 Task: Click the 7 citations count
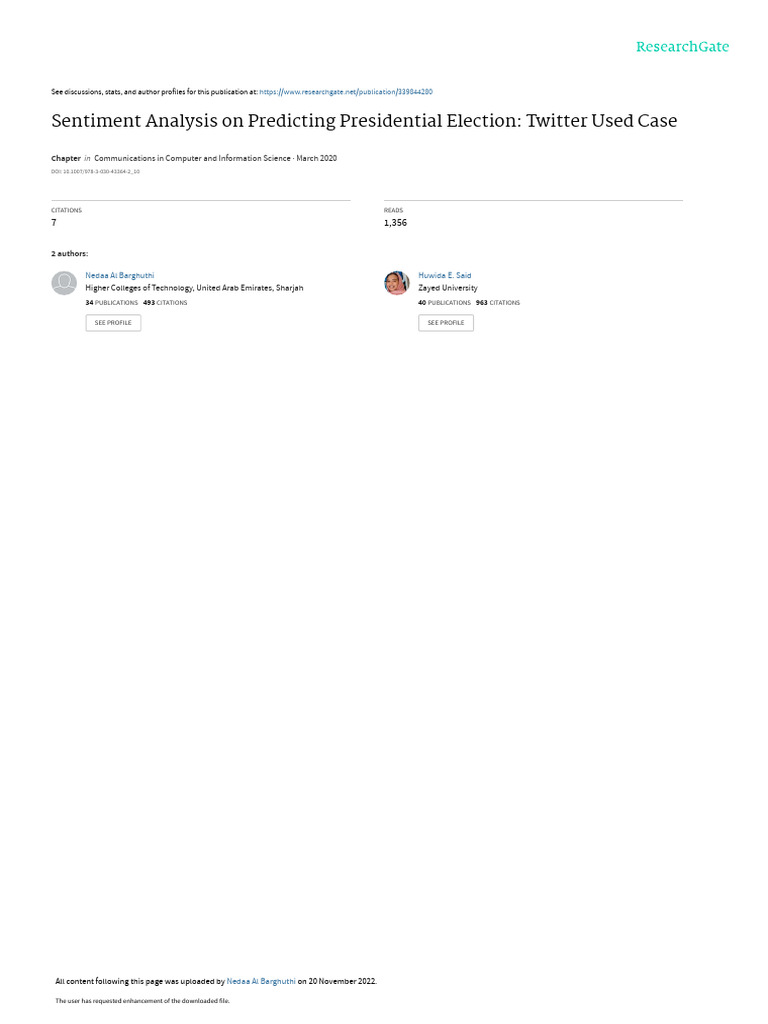pos(54,223)
